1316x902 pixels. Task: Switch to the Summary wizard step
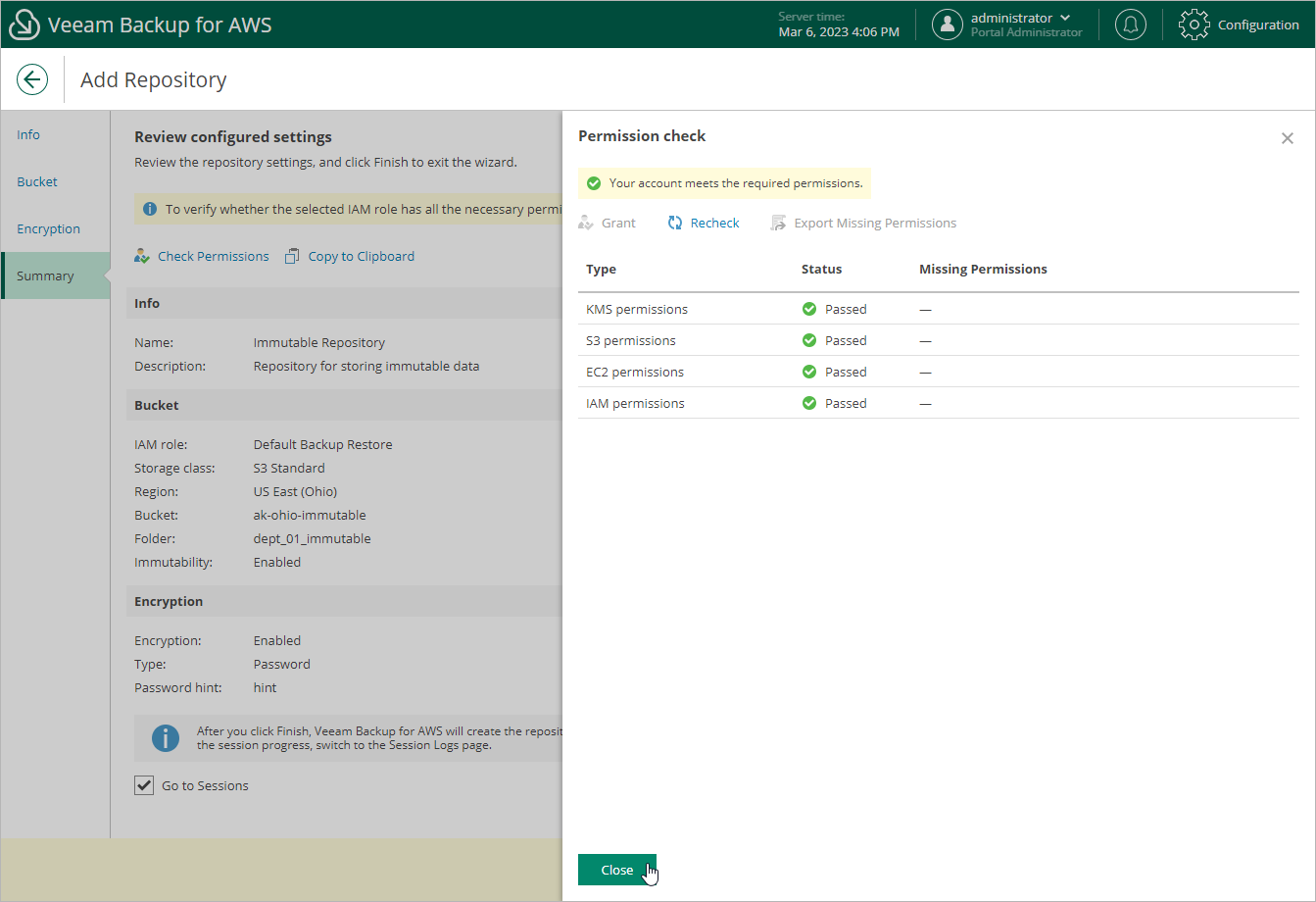tap(45, 276)
